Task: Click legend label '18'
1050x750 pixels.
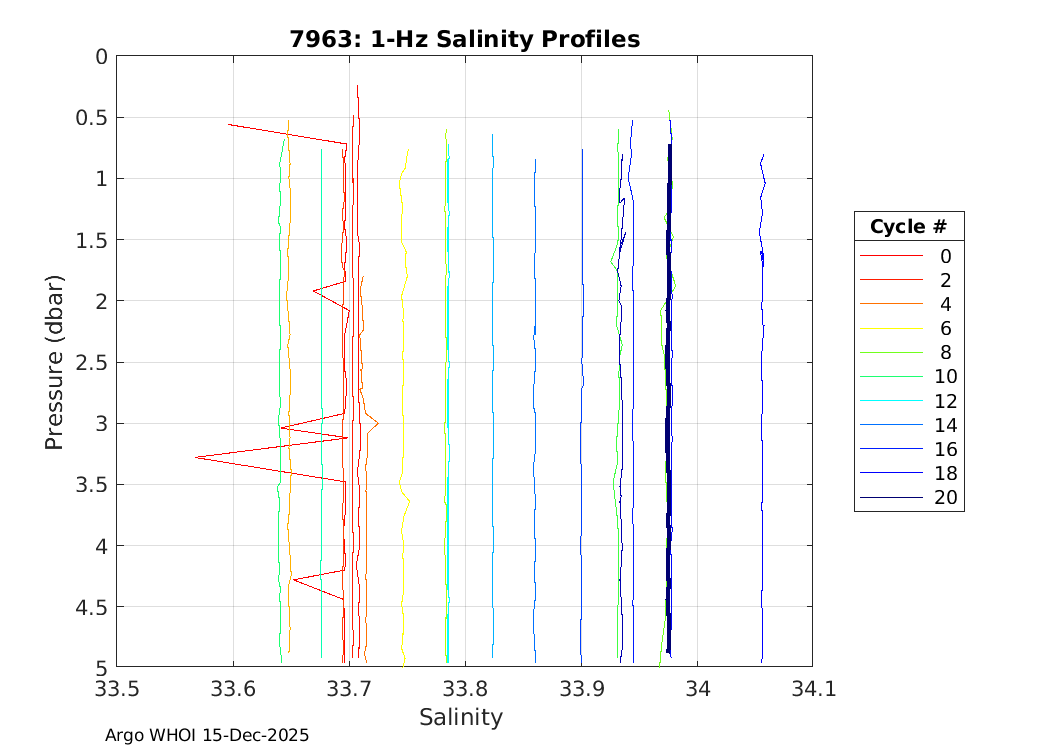Action: (x=944, y=474)
